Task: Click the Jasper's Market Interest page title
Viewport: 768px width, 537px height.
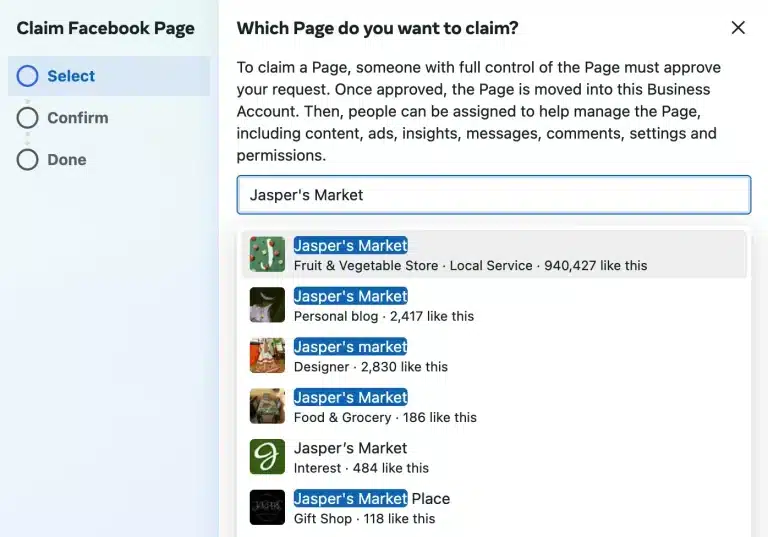Action: pos(350,448)
